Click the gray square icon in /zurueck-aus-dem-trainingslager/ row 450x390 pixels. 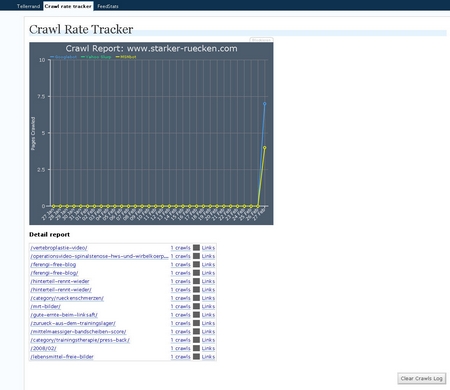pyautogui.click(x=196, y=323)
